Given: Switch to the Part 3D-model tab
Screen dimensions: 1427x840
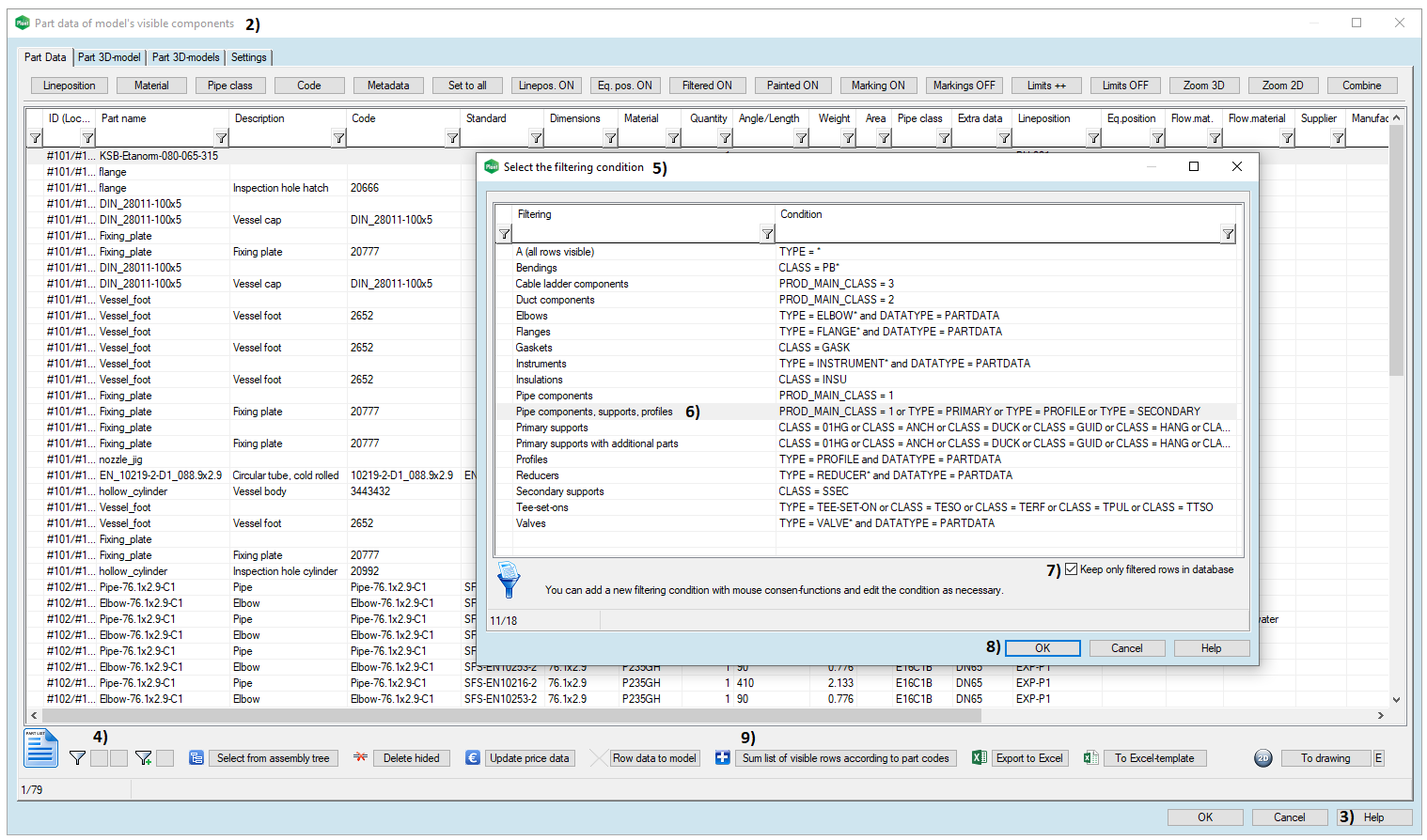Looking at the screenshot, I should pyautogui.click(x=109, y=57).
